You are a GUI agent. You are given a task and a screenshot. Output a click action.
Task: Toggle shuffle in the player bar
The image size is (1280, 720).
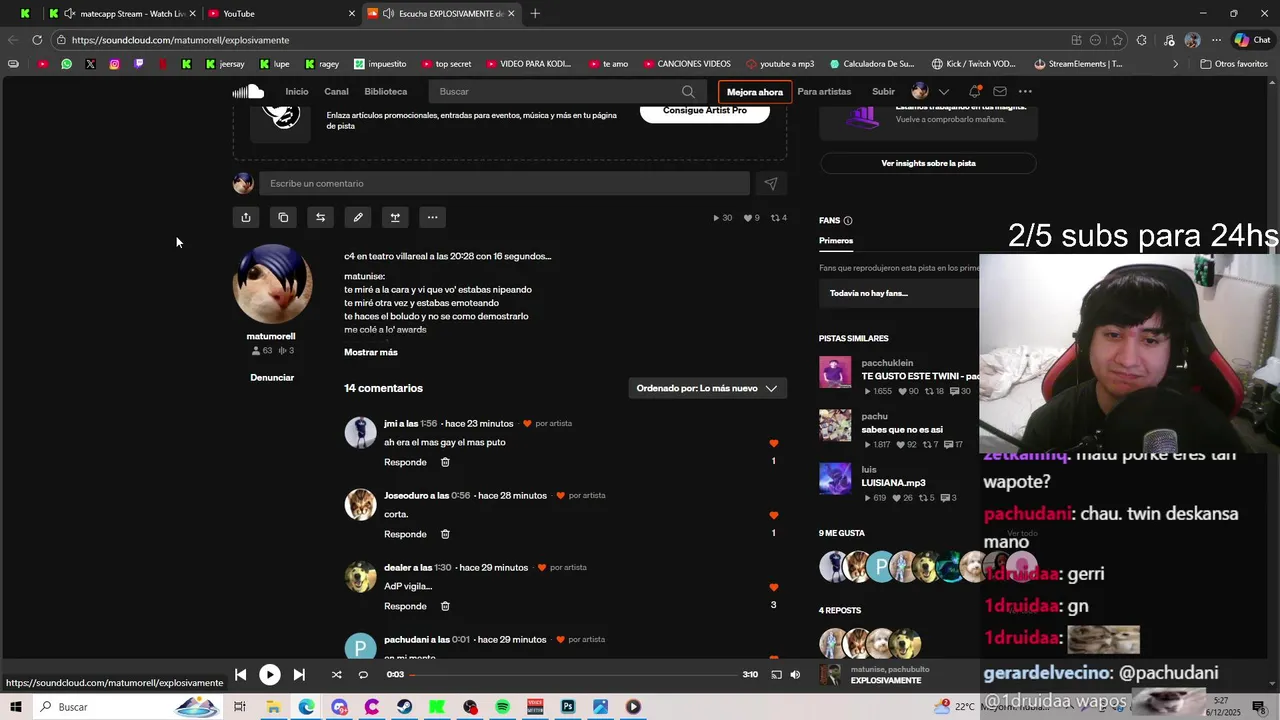point(336,675)
